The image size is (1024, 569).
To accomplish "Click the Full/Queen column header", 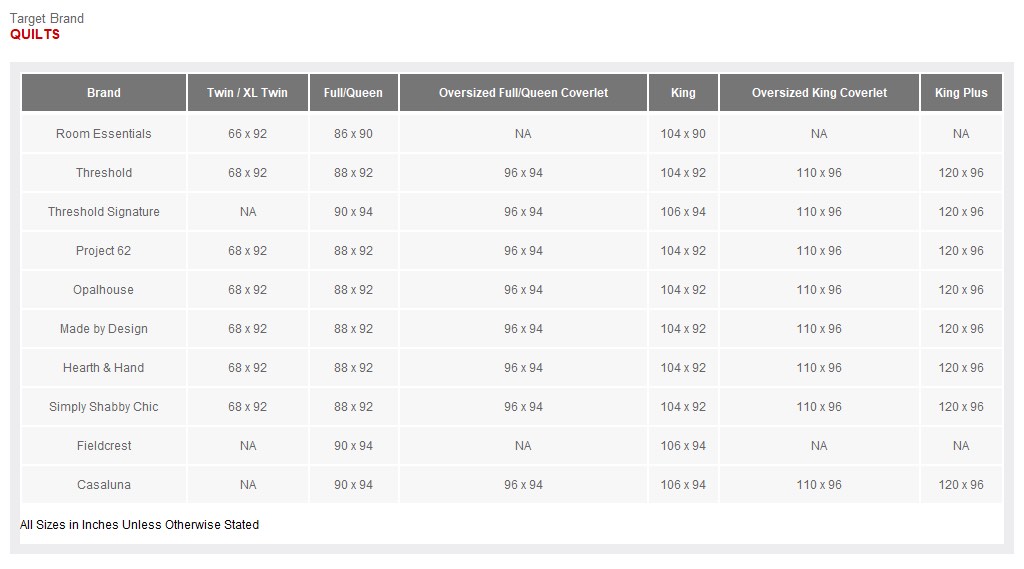I will (353, 93).
